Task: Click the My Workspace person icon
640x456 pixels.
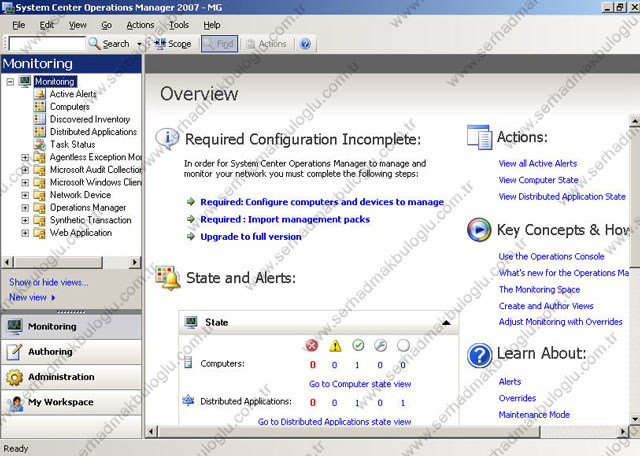Action: [15, 403]
